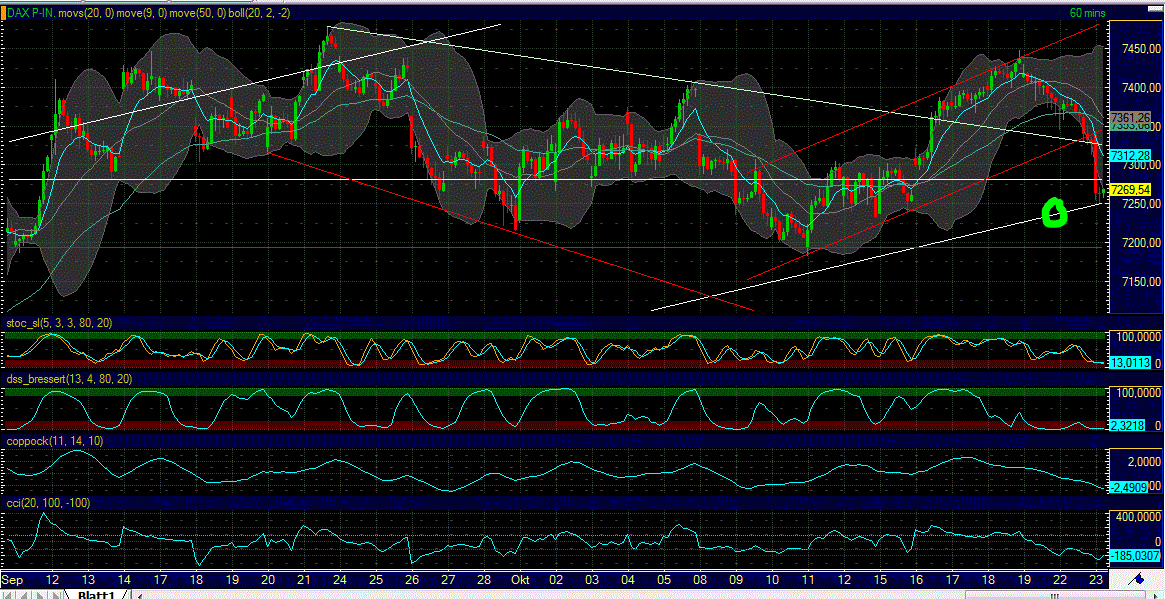Click the DAX P-IN chart title
The image size is (1165, 599).
(x=31, y=15)
